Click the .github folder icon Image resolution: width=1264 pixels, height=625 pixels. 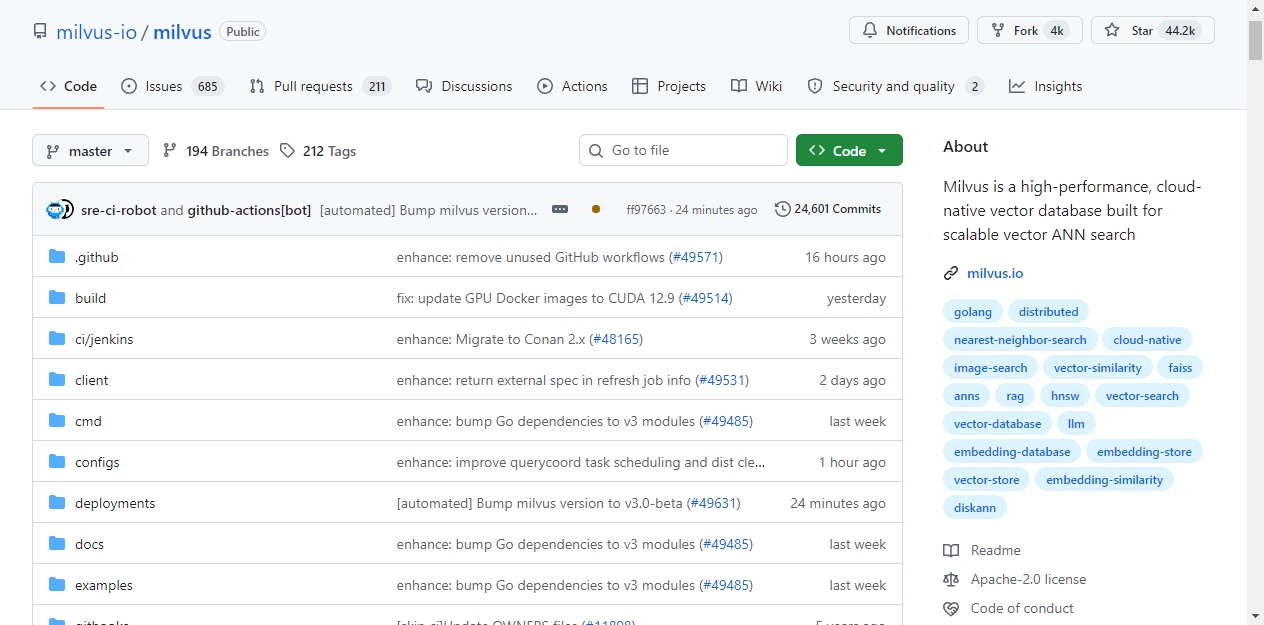point(57,257)
